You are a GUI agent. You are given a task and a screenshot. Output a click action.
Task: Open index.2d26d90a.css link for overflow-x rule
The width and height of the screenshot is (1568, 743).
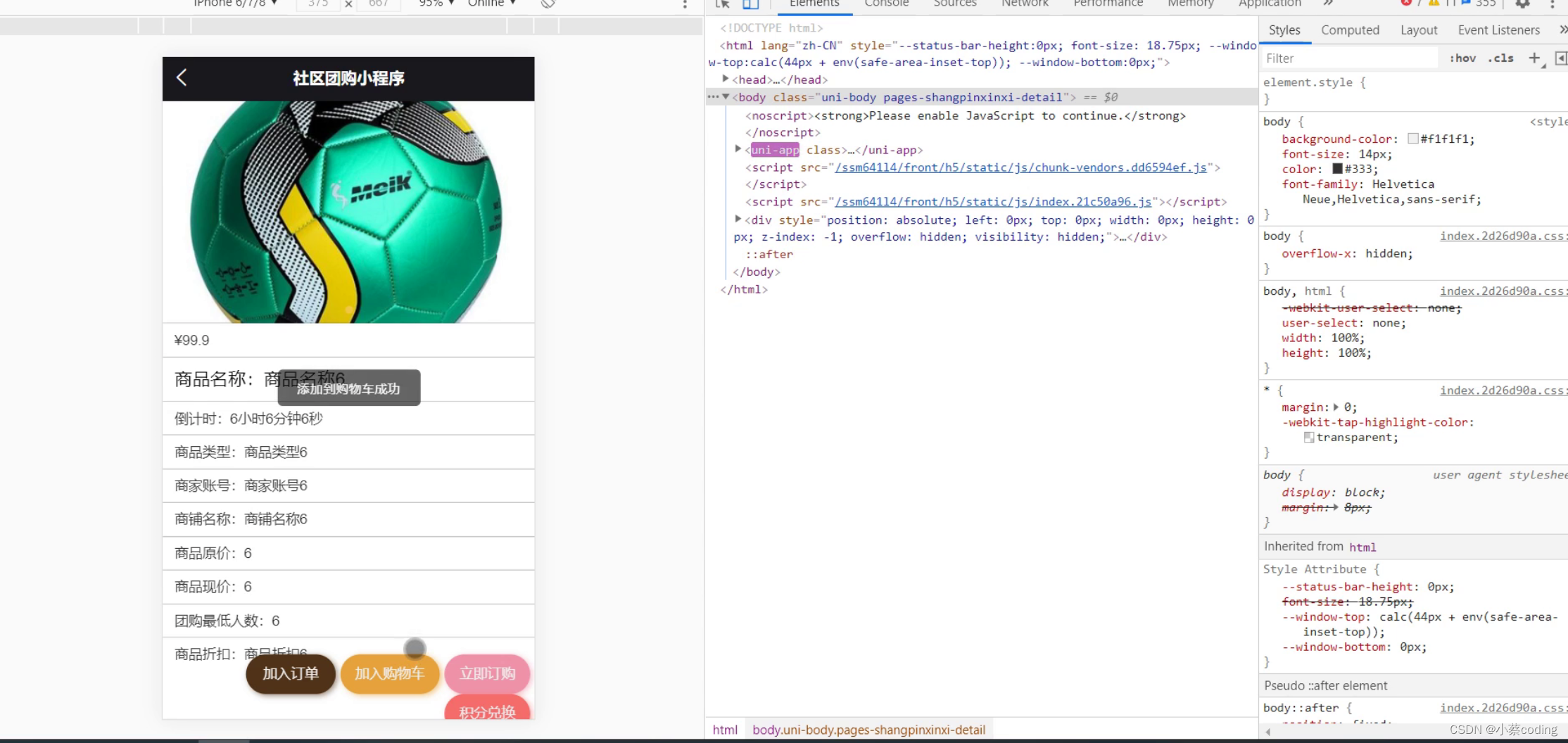click(1503, 236)
